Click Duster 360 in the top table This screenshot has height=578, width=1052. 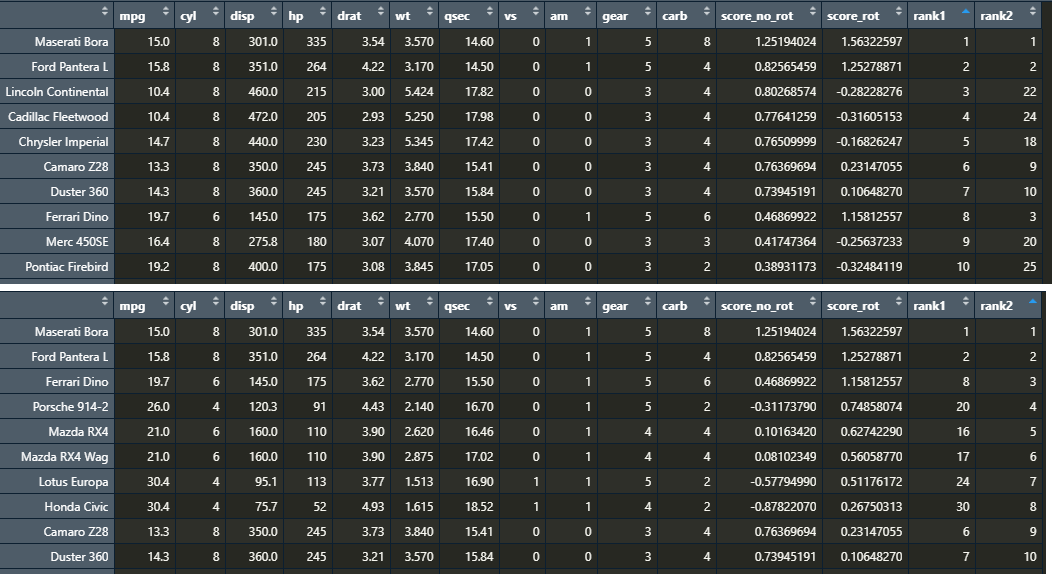79,192
